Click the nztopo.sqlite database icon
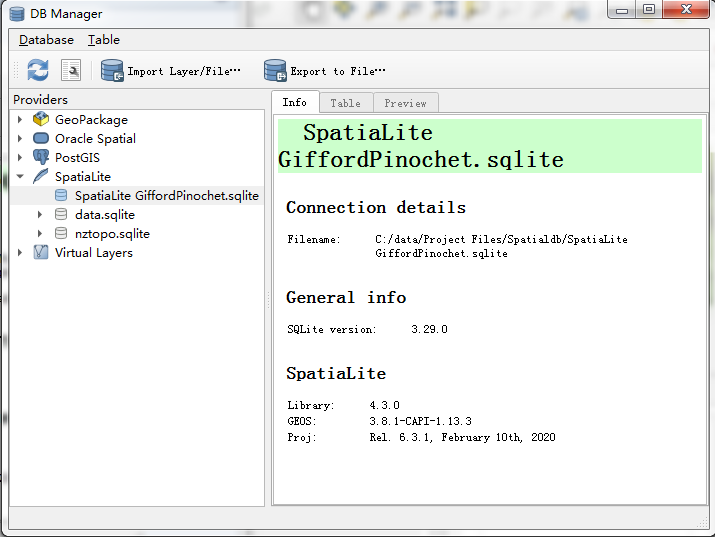 tap(61, 233)
